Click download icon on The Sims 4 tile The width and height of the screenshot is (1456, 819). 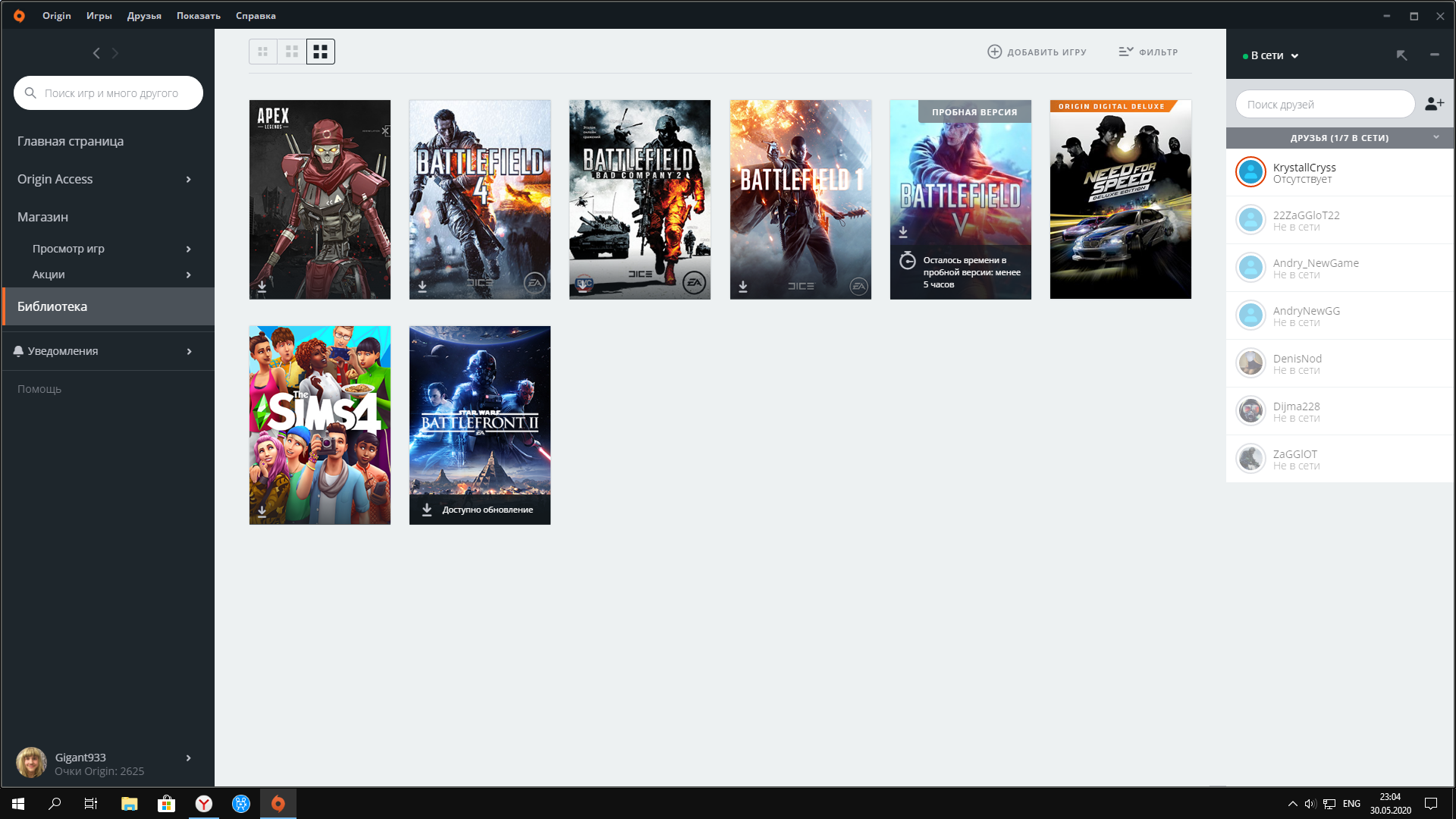click(262, 512)
